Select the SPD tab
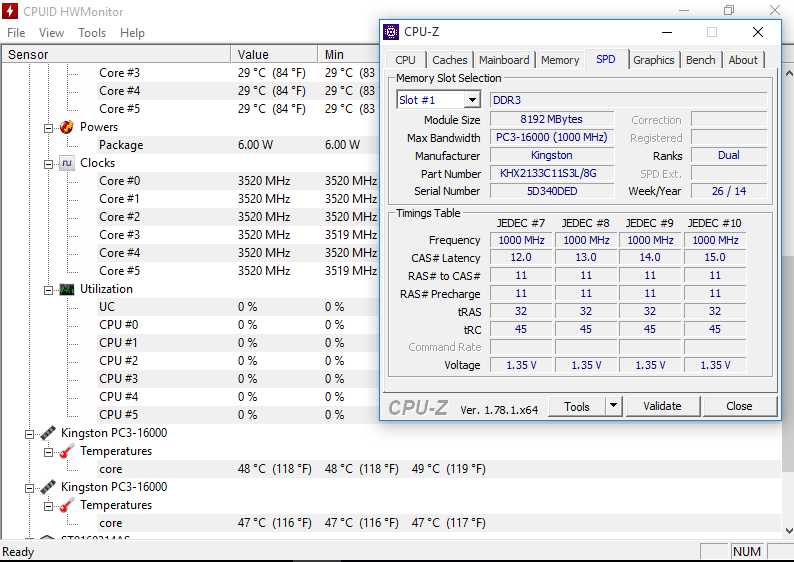794x562 pixels. [x=606, y=59]
